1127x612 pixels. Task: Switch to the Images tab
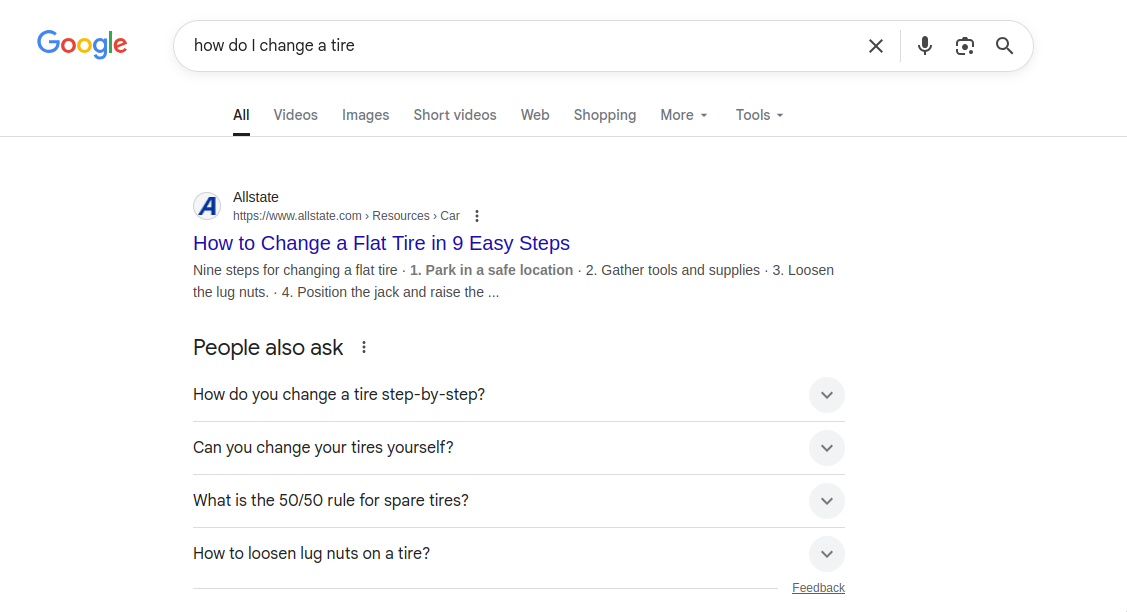point(365,115)
